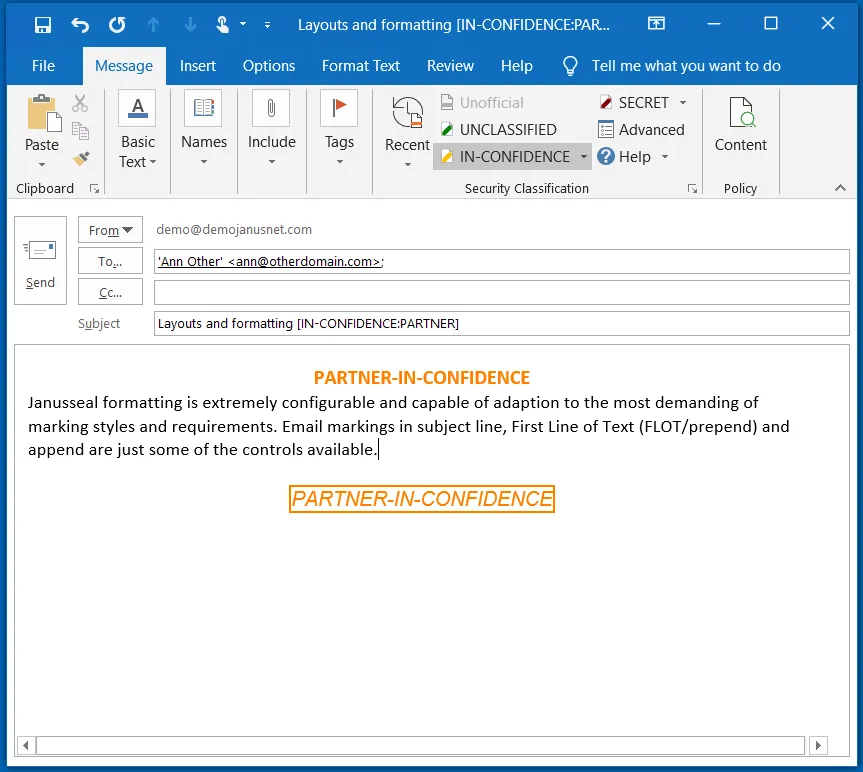
Task: Open the Format Text tab
Action: (x=361, y=66)
